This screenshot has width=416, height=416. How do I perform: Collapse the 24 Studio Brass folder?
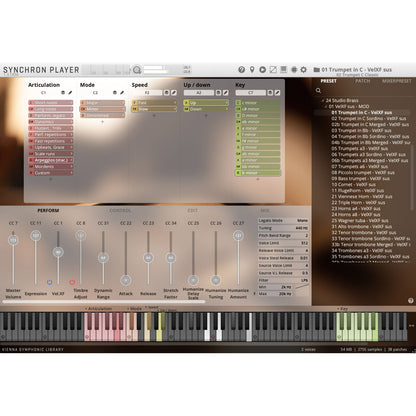pos(323,100)
